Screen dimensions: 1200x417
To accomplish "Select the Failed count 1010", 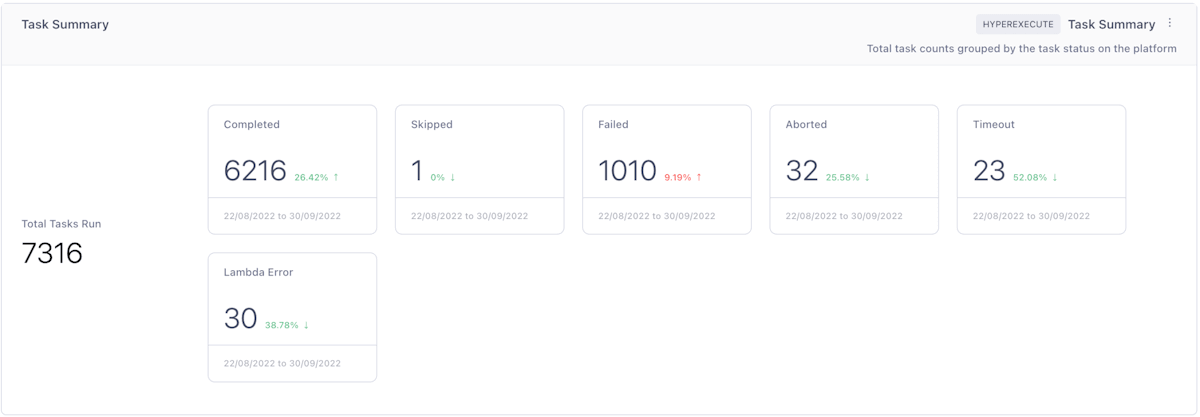I will click(628, 171).
